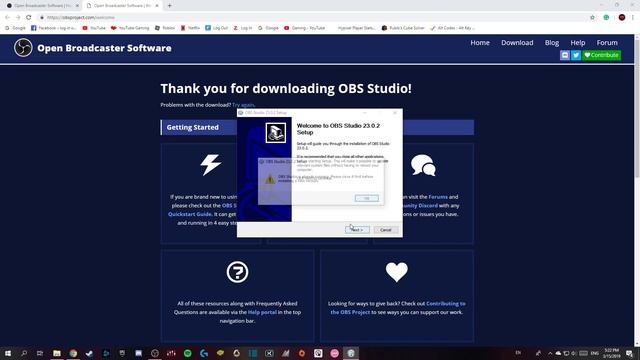The height and width of the screenshot is (360, 640).
Task: Click the taskbar clock and date
Action: point(611,353)
